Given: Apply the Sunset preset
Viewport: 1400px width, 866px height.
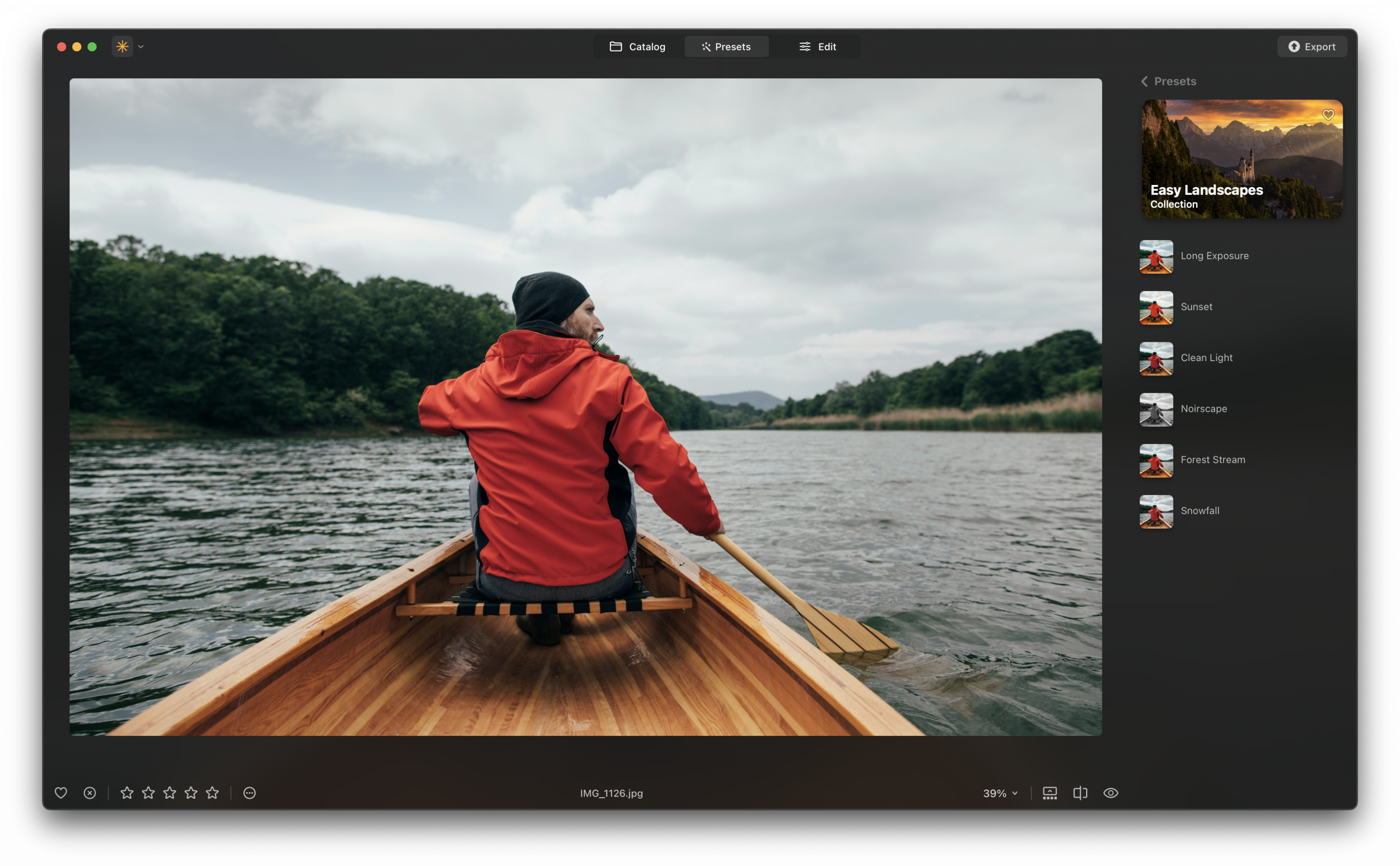Looking at the screenshot, I should click(x=1240, y=307).
